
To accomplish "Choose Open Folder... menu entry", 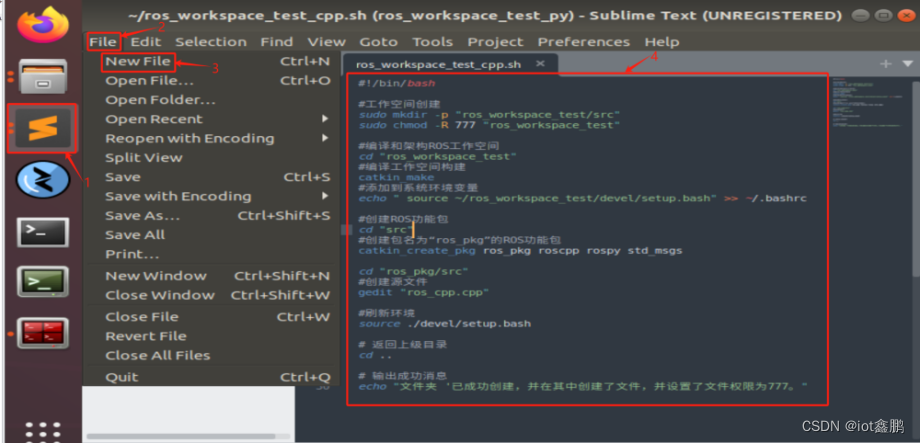I will click(211, 100).
